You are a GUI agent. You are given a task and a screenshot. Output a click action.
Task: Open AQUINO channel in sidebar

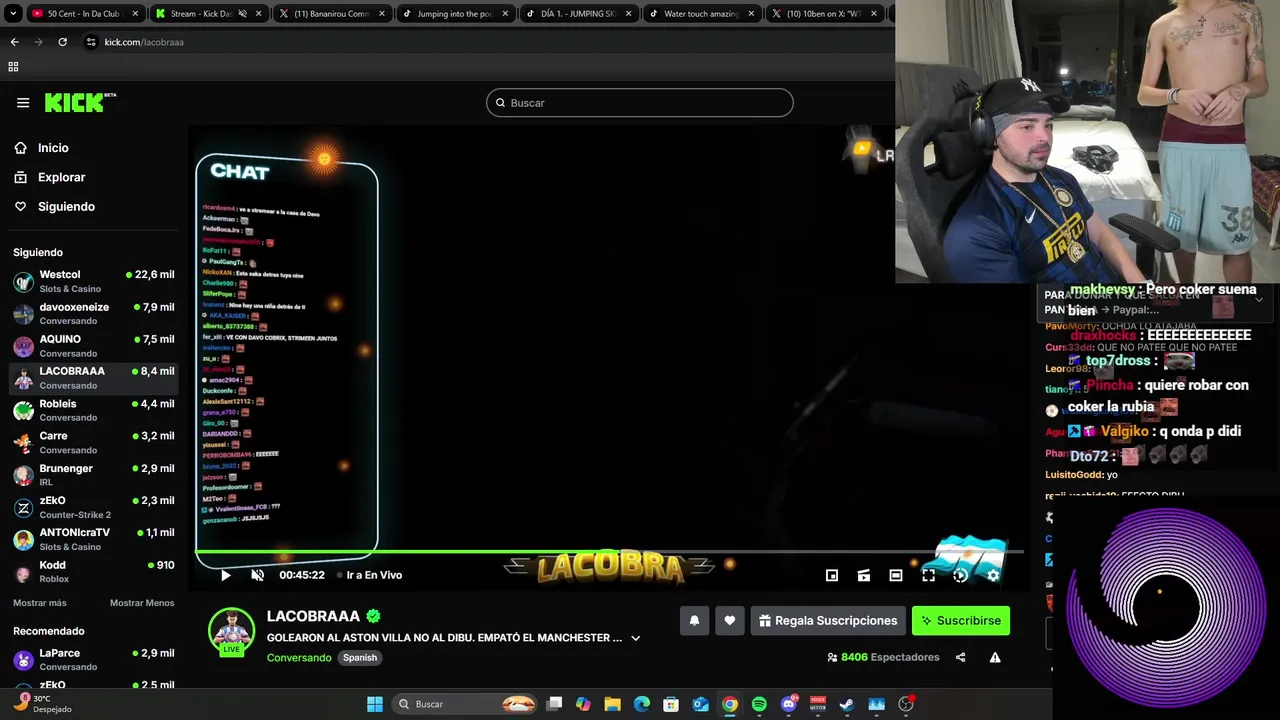click(94, 346)
